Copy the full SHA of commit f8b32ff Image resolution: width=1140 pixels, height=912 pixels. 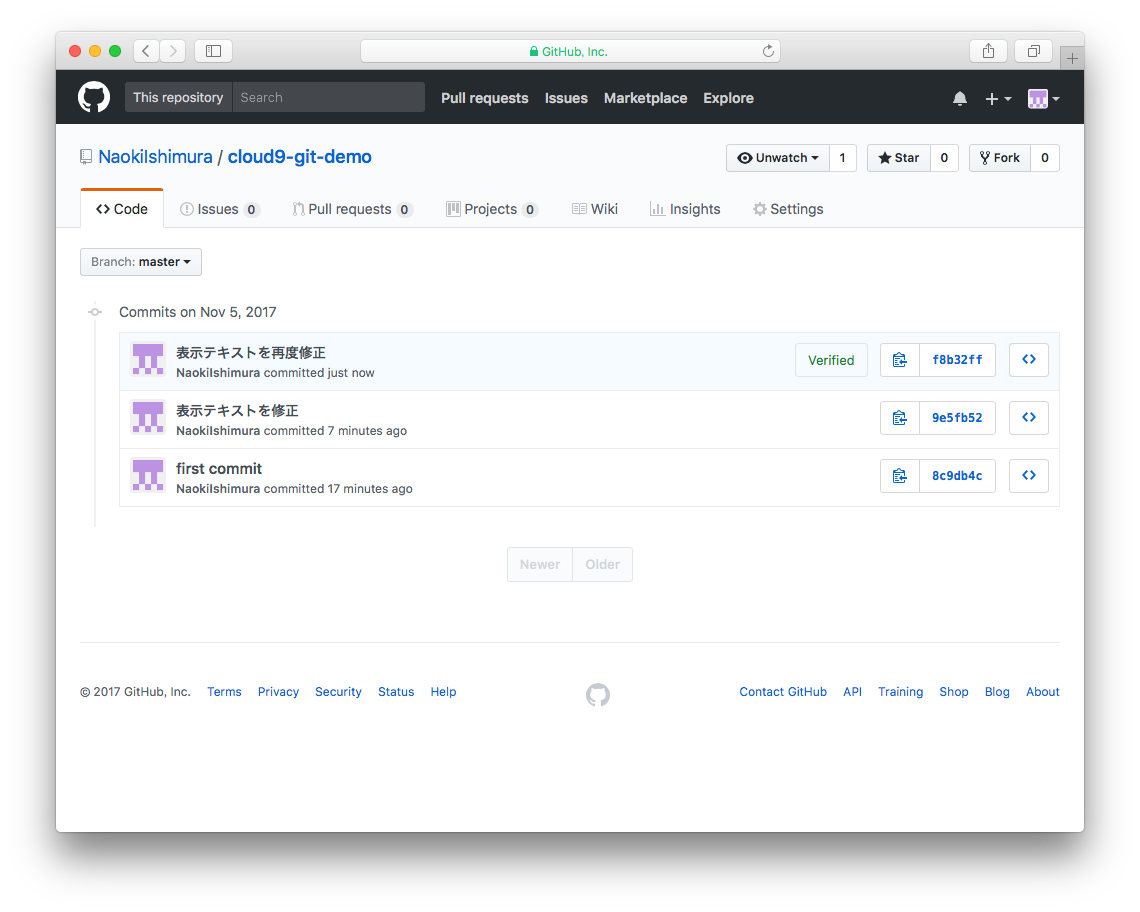(x=899, y=360)
